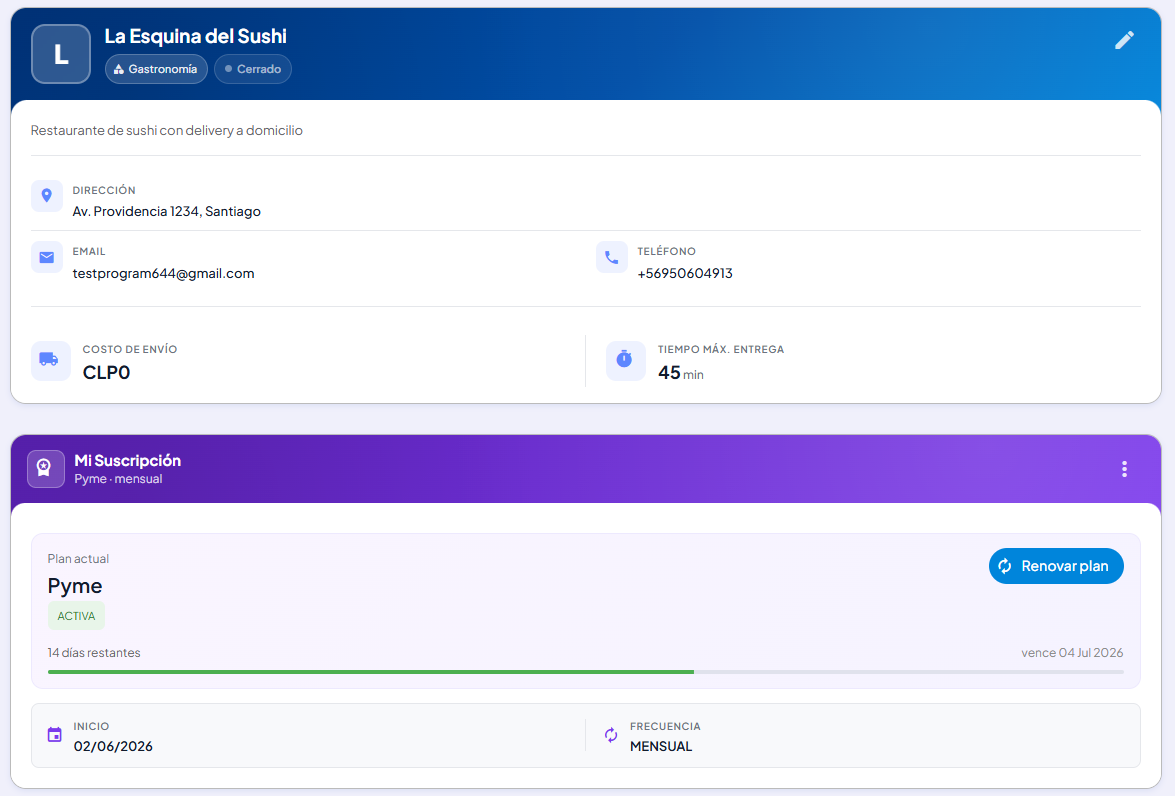Image resolution: width=1175 pixels, height=796 pixels.
Task: Click the delivery truck icon for Costo de envío
Action: click(50, 361)
